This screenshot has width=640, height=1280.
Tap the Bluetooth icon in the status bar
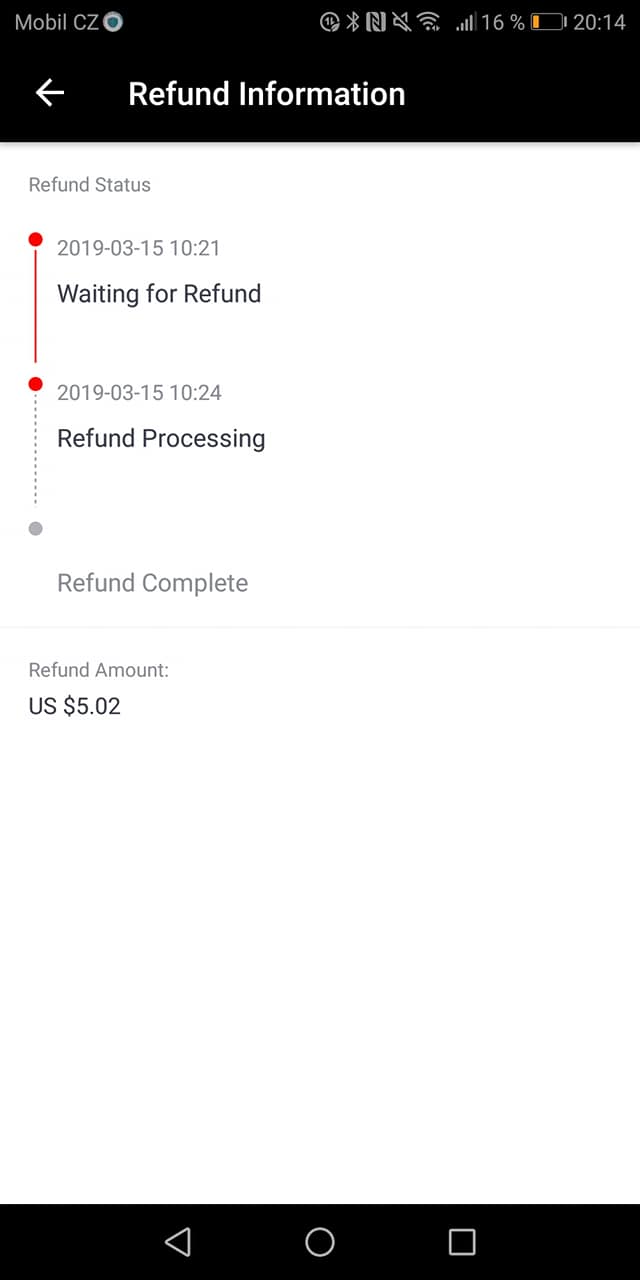pos(353,22)
